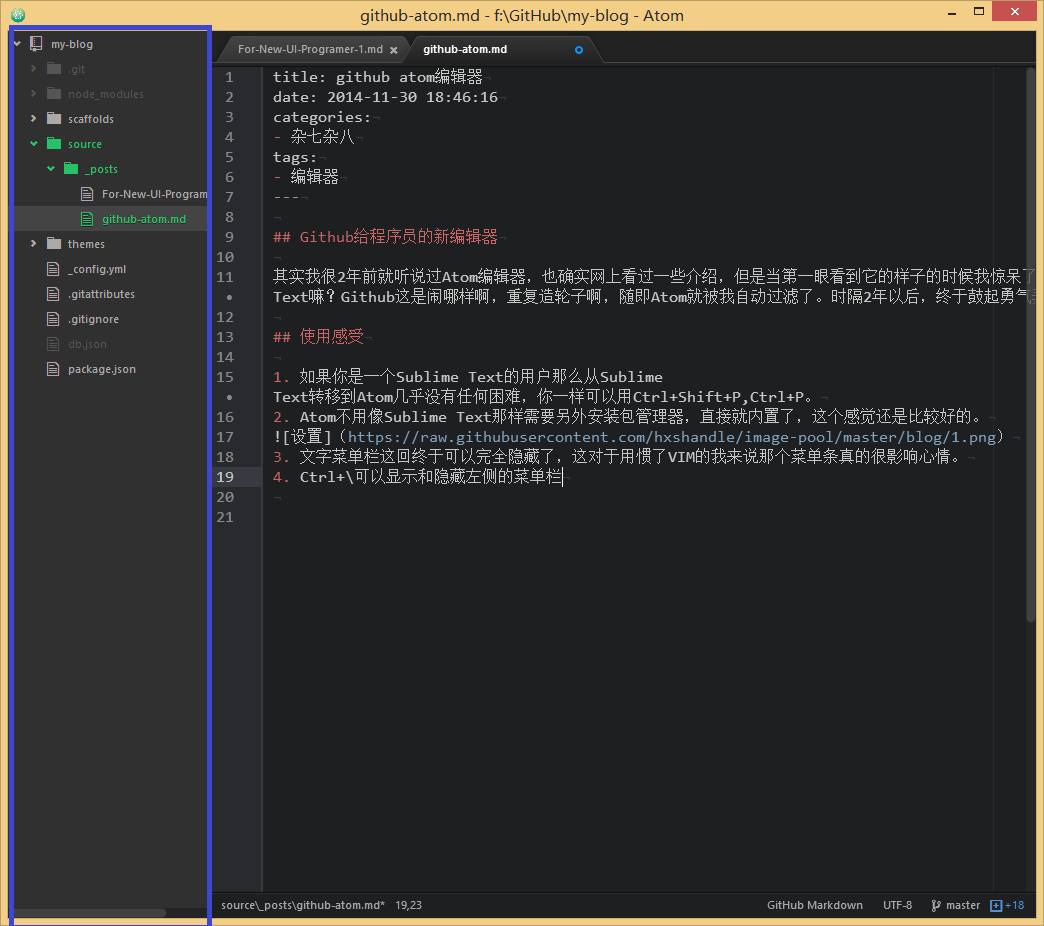
Task: Click the .gitattributes file icon
Action: pos(53,294)
